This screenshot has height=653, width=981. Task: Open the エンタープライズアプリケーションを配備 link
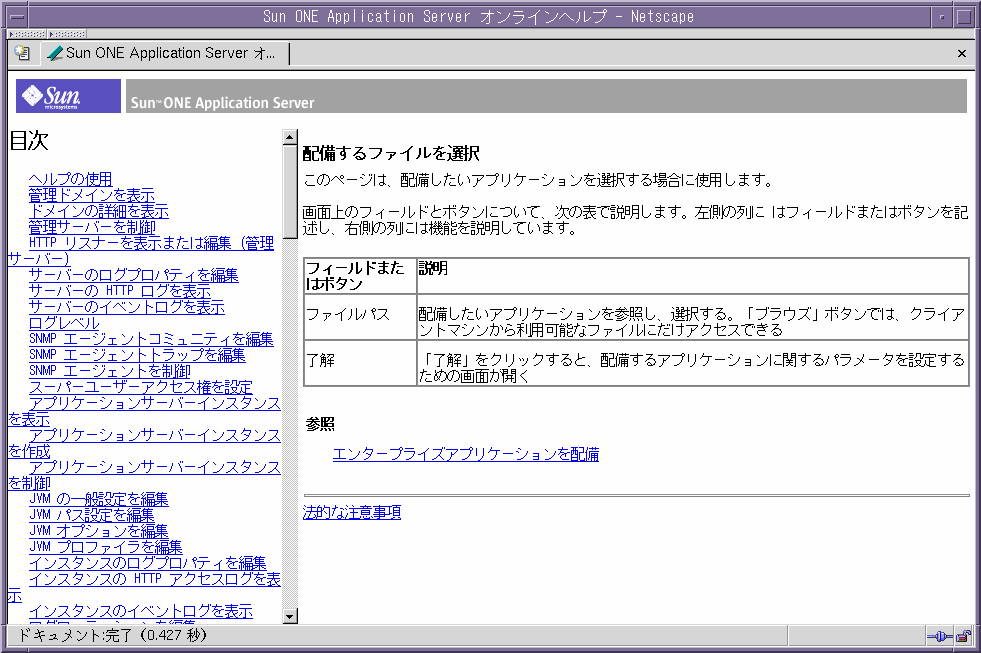(466, 454)
